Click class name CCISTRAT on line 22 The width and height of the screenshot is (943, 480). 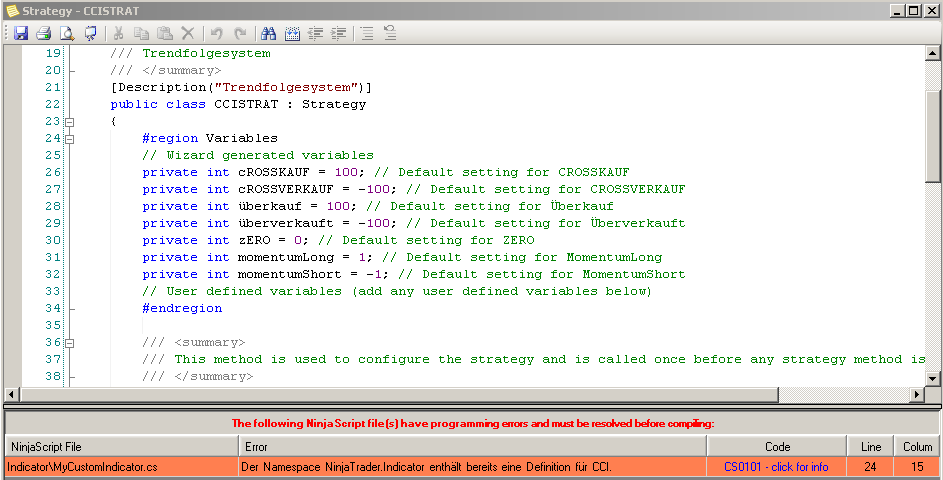point(247,104)
